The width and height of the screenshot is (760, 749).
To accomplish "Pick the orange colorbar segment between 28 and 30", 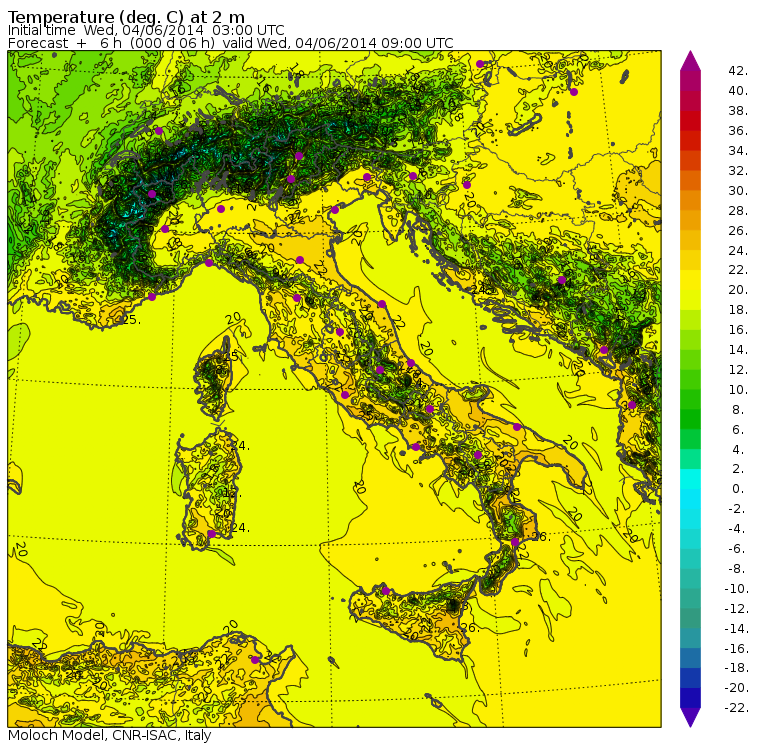I will (x=690, y=200).
